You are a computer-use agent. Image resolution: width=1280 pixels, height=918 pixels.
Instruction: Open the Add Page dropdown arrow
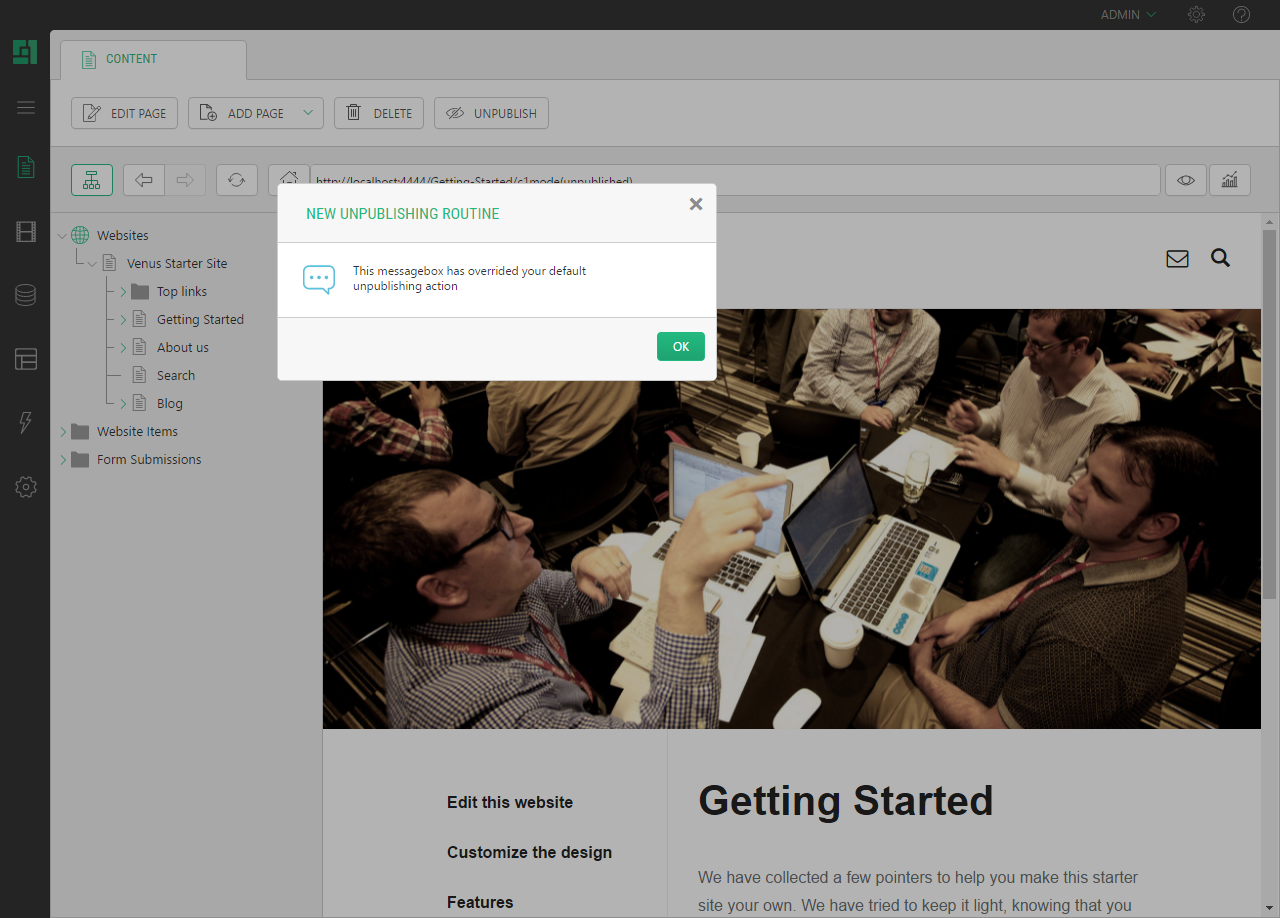308,113
